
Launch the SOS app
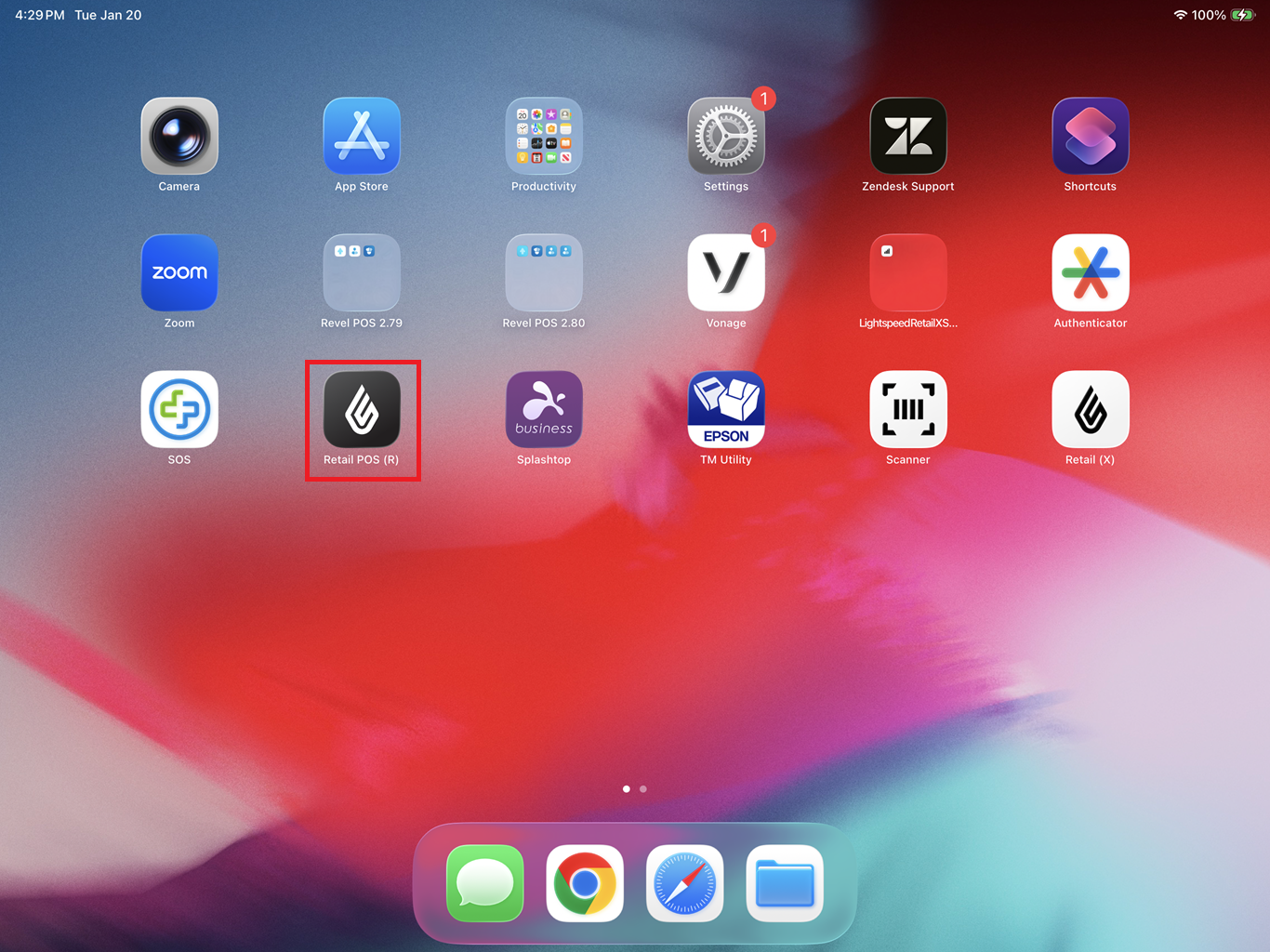(x=179, y=409)
